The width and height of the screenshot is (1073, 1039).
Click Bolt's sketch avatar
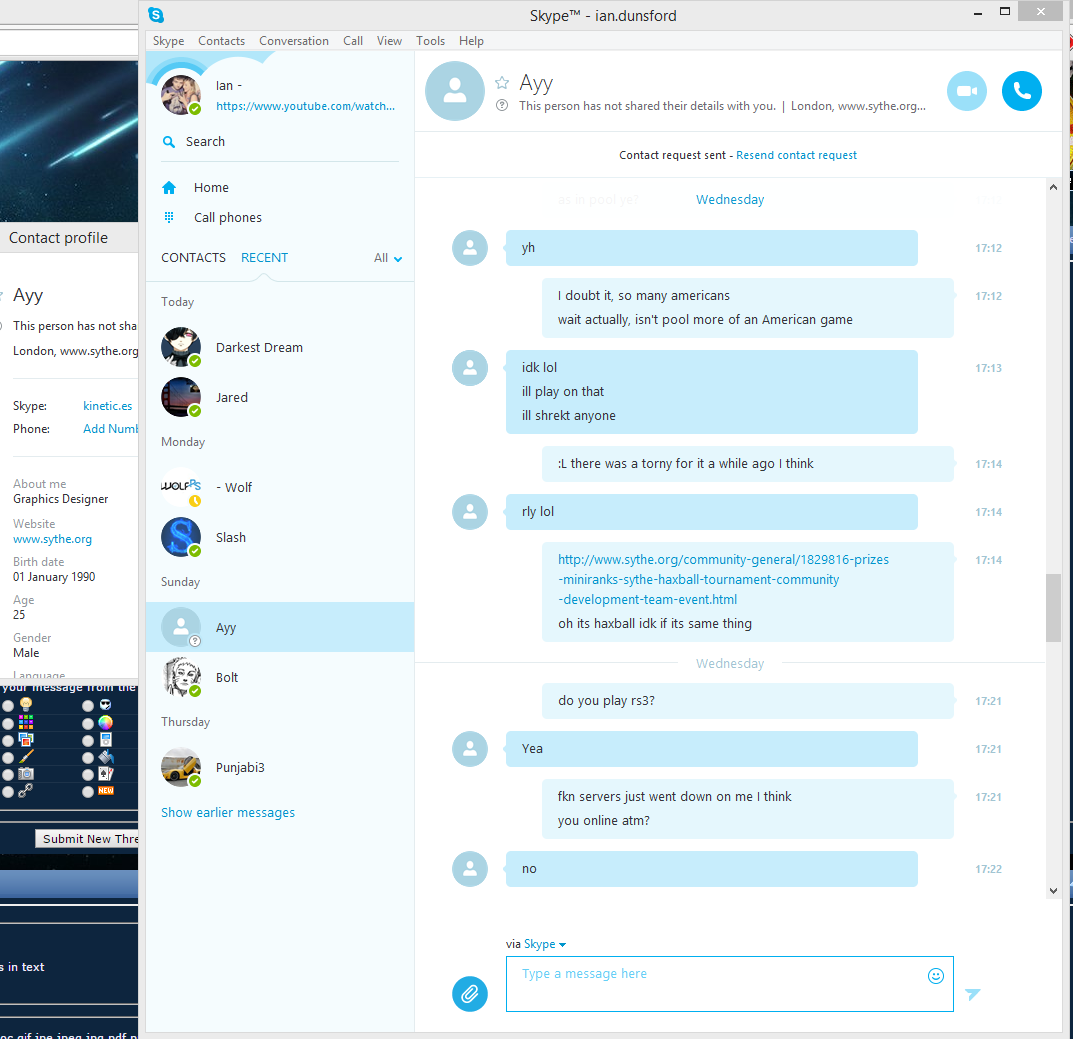[x=181, y=677]
